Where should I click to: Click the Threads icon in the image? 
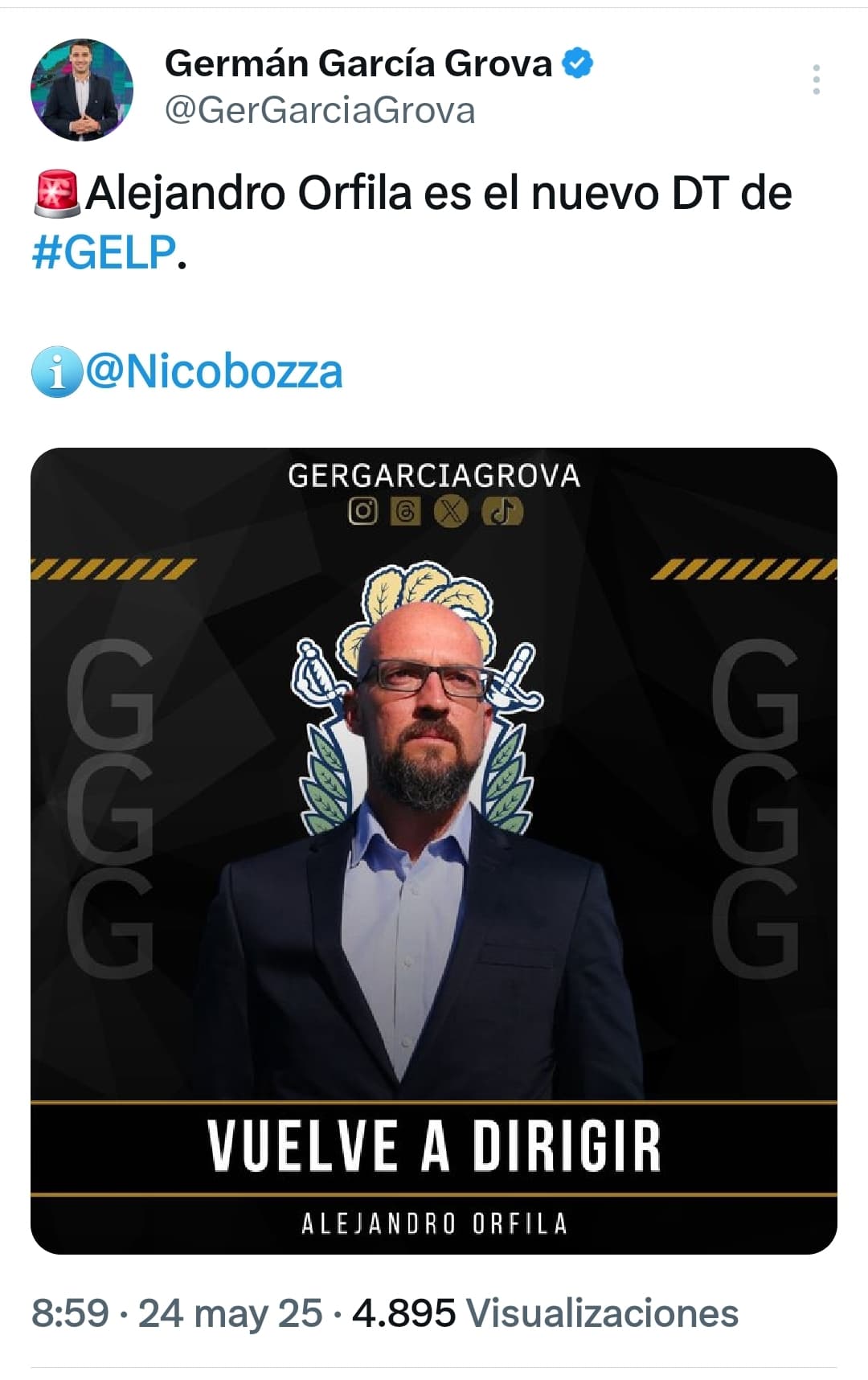406,511
